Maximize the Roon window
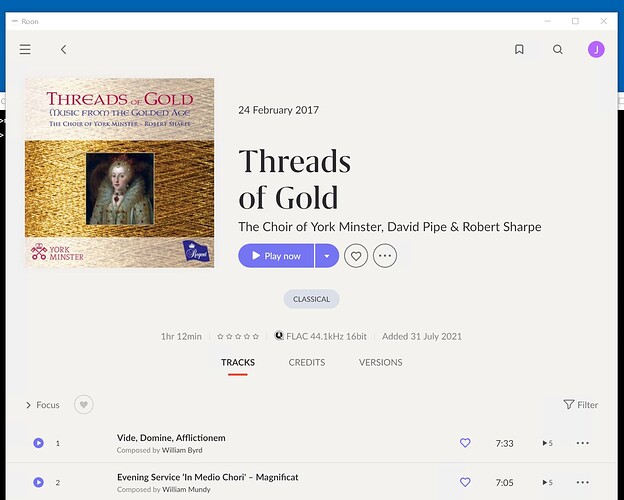Image resolution: width=624 pixels, height=500 pixels. pos(575,21)
